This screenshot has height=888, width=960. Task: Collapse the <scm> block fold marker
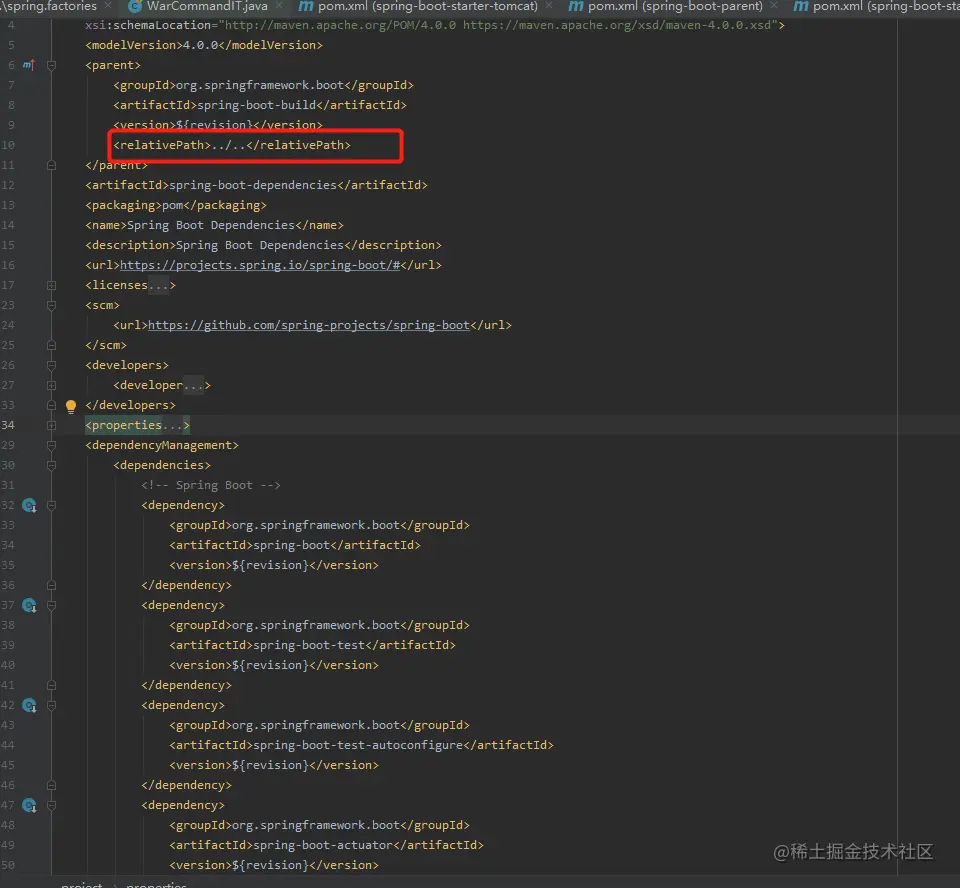51,305
